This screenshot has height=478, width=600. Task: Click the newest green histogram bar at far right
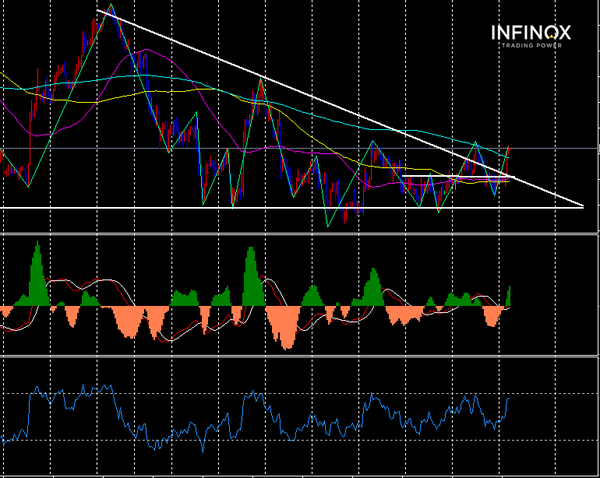(x=509, y=295)
